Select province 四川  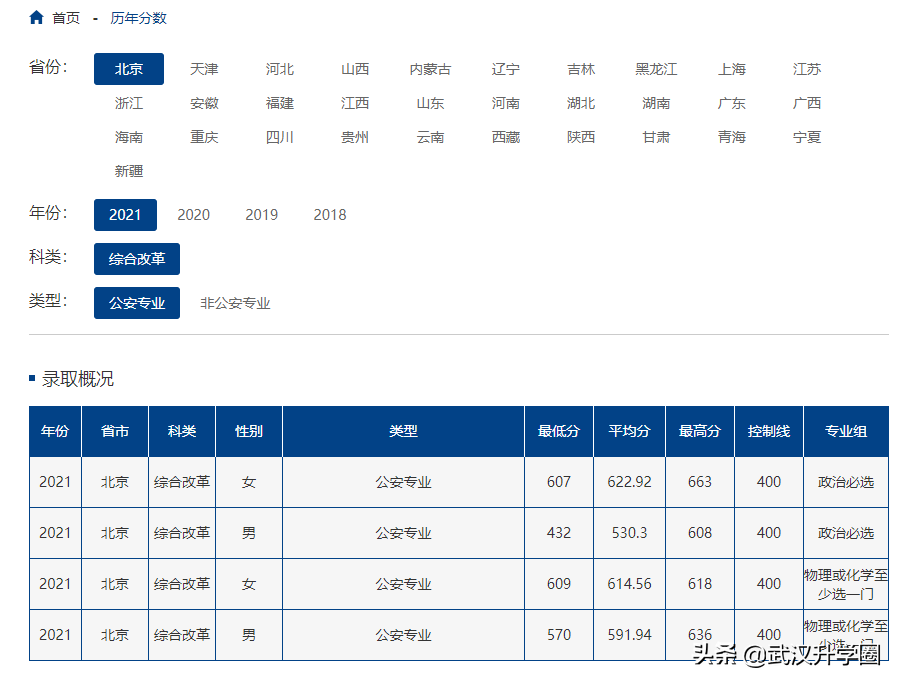[280, 137]
